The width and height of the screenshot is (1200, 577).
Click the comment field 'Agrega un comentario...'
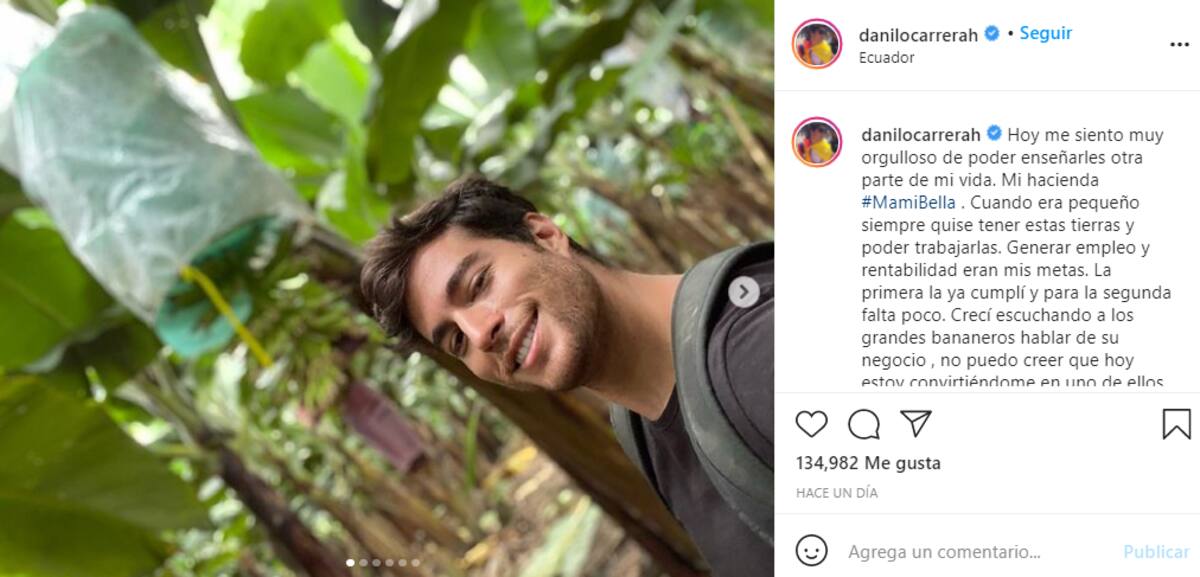pos(944,551)
